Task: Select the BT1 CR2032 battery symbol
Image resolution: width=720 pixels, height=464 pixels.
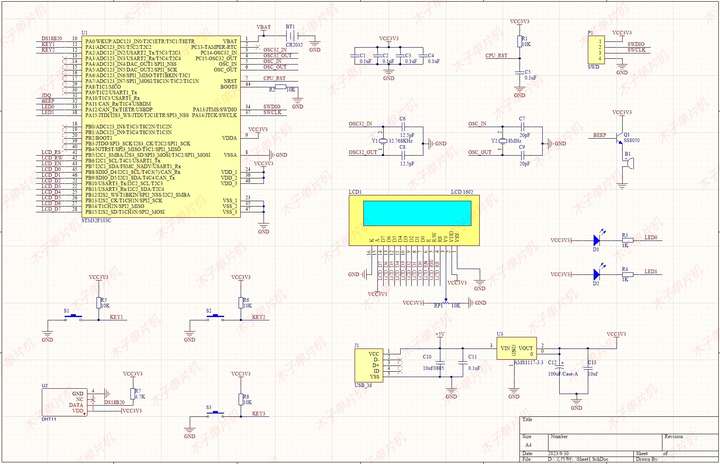Action: [x=291, y=36]
